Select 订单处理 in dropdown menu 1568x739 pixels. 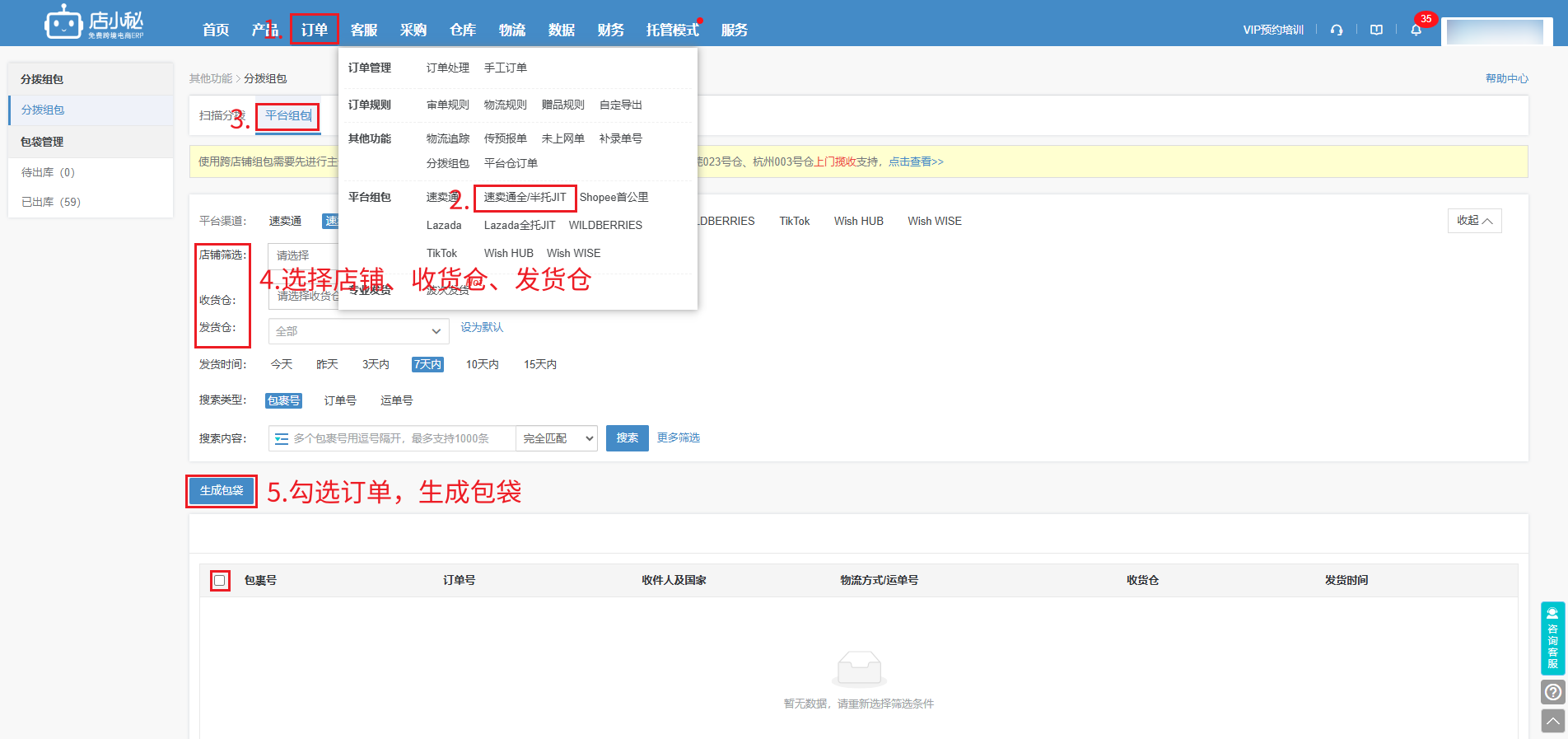448,68
